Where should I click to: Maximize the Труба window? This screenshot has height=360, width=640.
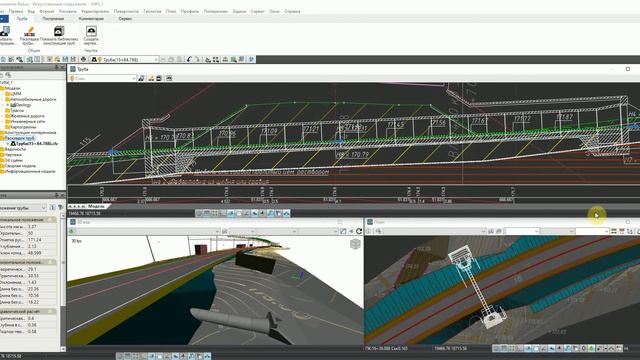pos(628,69)
